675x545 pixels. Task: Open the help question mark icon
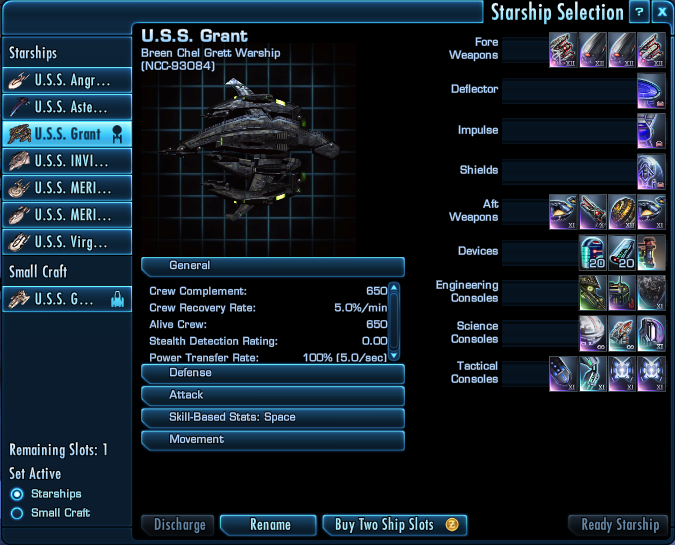tap(639, 12)
